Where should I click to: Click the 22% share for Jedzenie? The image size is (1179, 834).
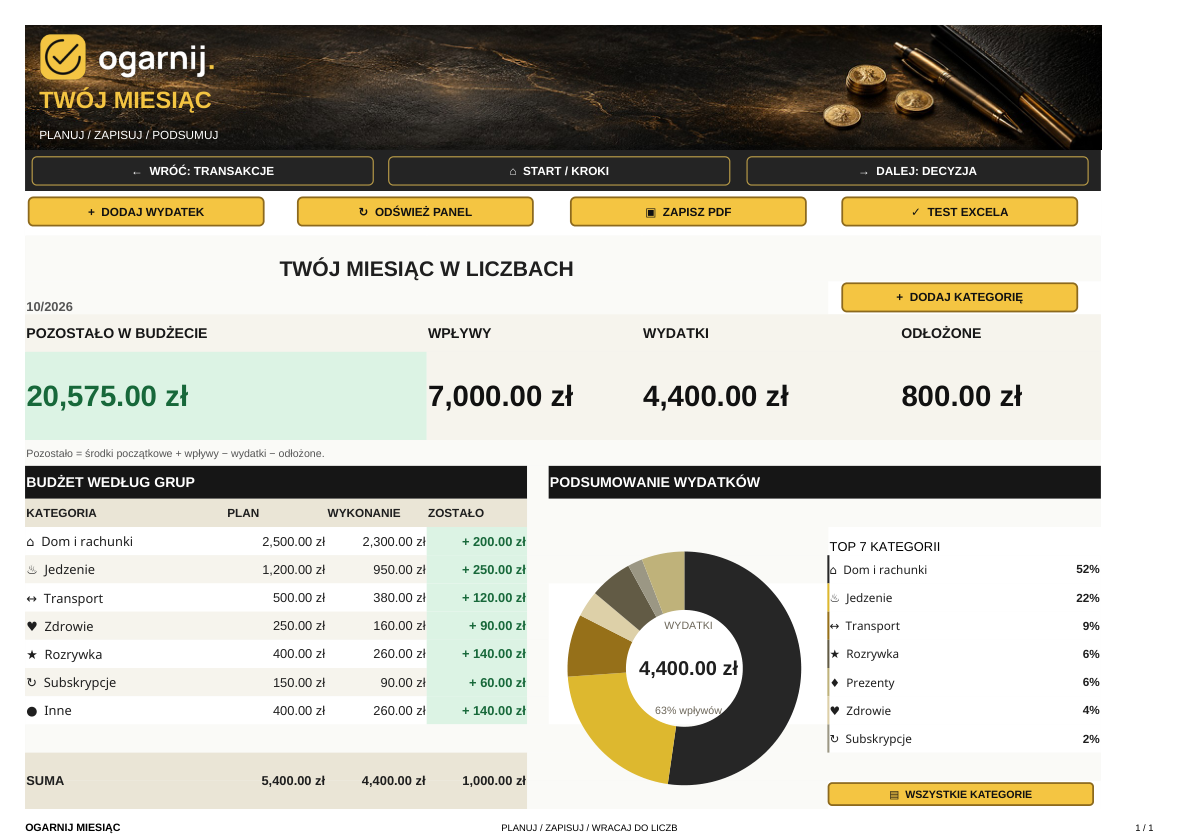click(1087, 598)
